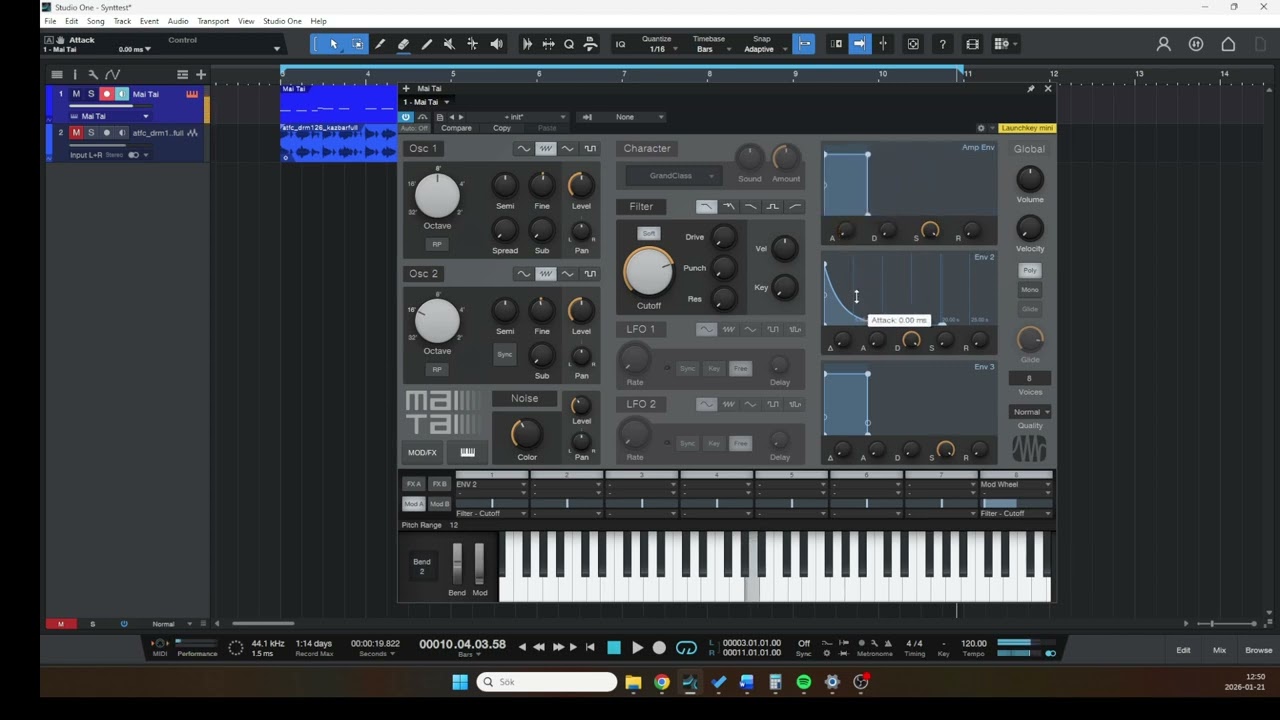This screenshot has height=720, width=1280.
Task: Unmute track 2 atfc_drm1 M button
Action: pos(76,133)
